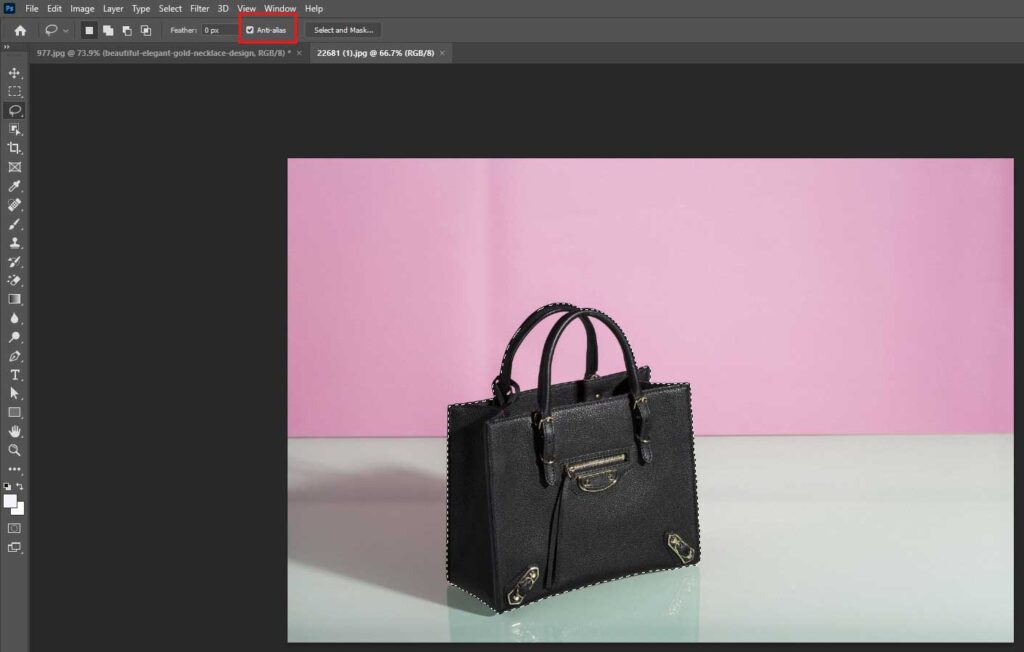Open the Filter menu

(199, 8)
